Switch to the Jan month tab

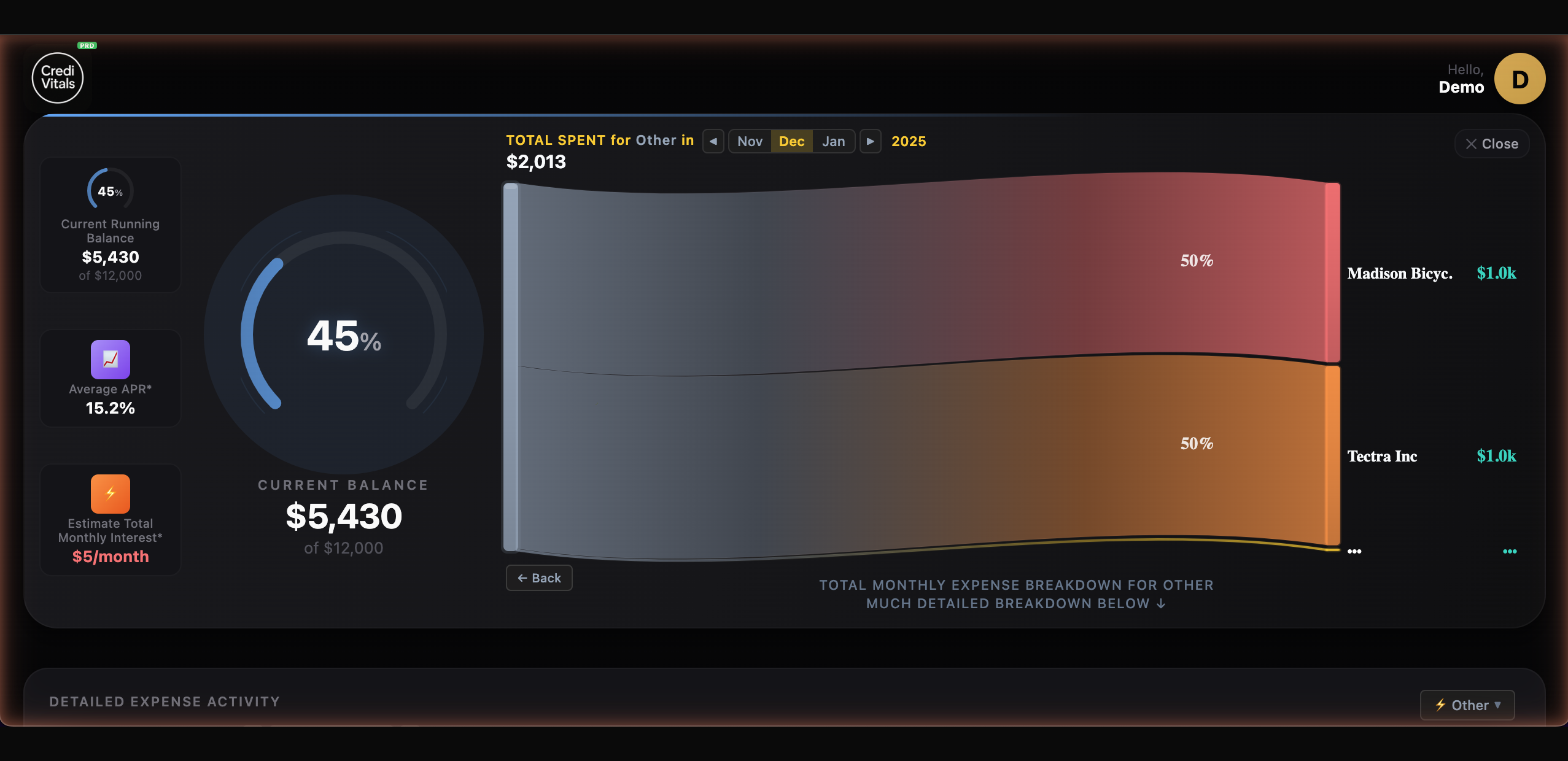[833, 141]
